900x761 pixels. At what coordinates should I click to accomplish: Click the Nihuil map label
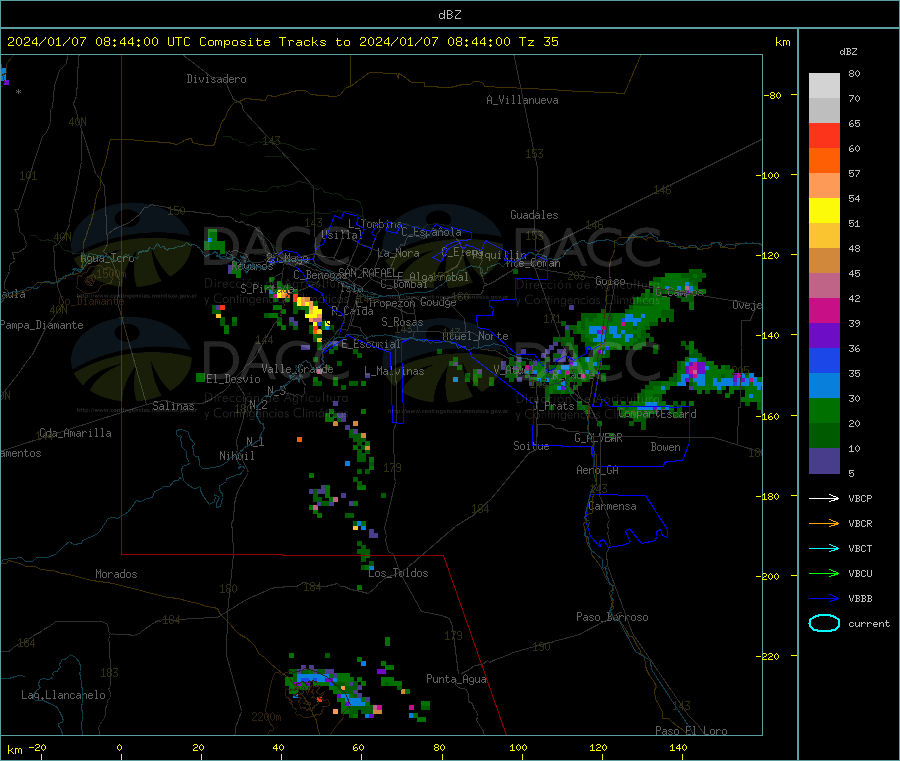point(236,456)
